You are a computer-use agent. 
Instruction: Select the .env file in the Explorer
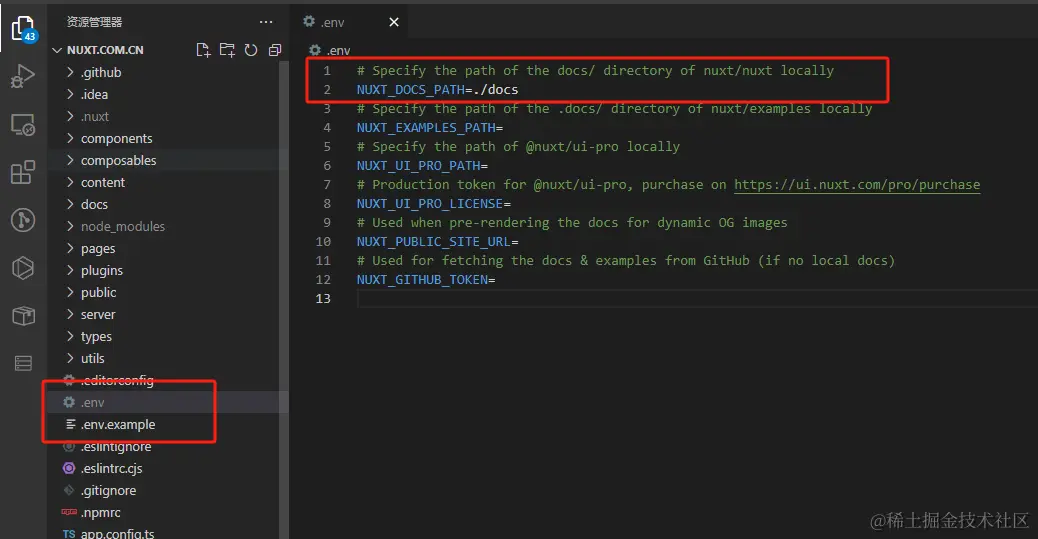tap(168, 402)
